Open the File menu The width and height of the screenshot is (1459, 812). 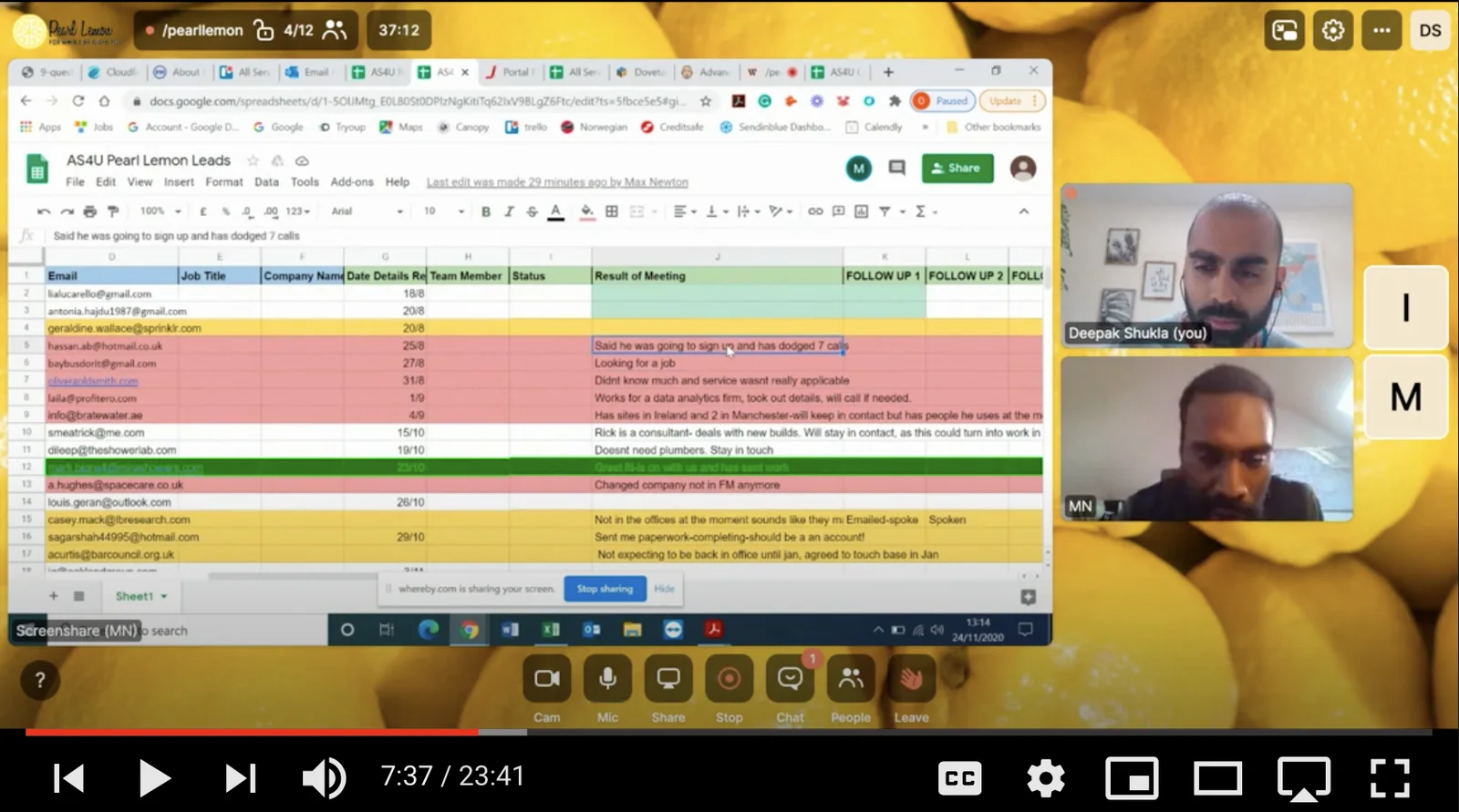click(x=75, y=182)
